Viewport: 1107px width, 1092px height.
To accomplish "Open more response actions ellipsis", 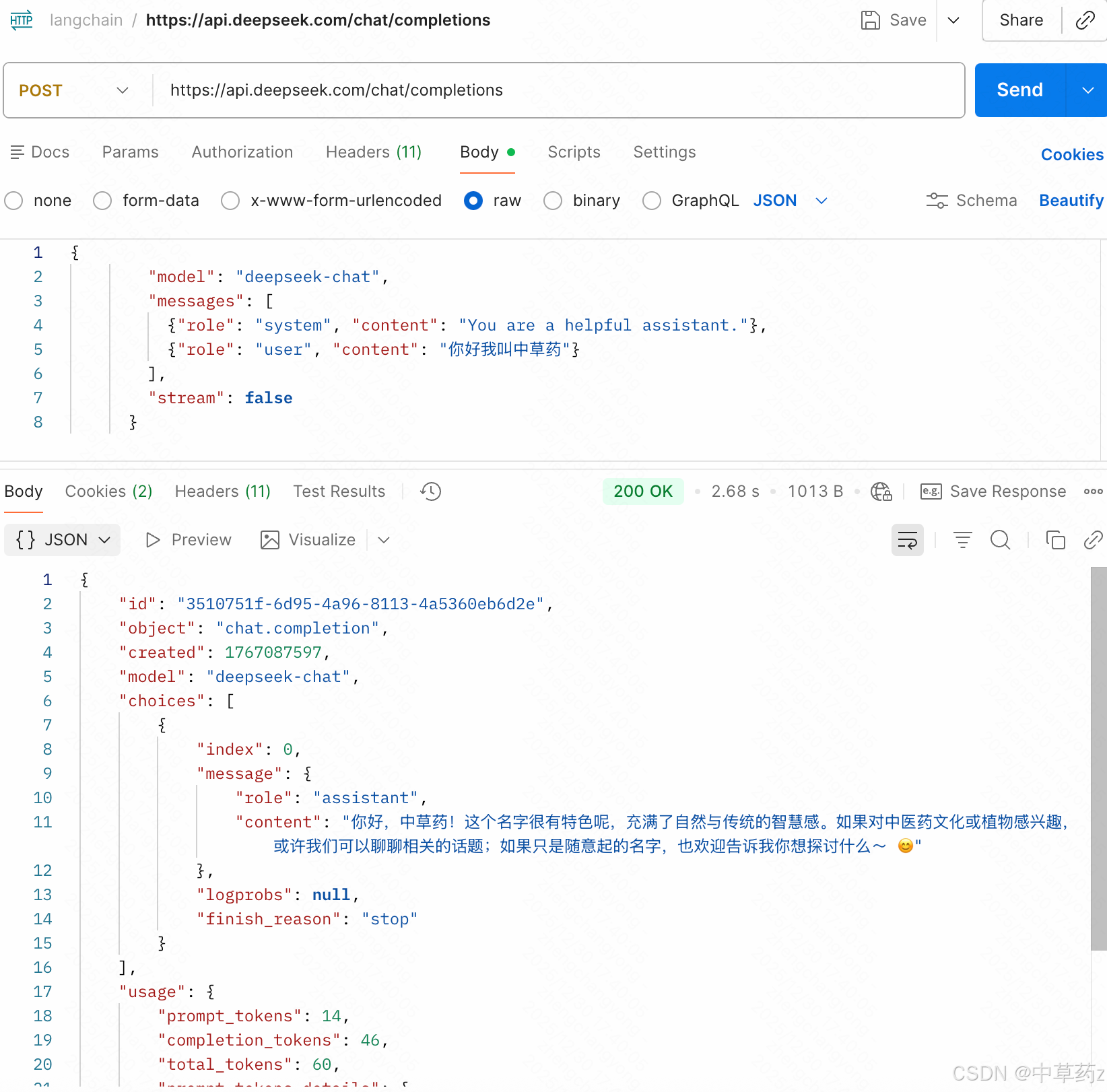I will [x=1092, y=491].
